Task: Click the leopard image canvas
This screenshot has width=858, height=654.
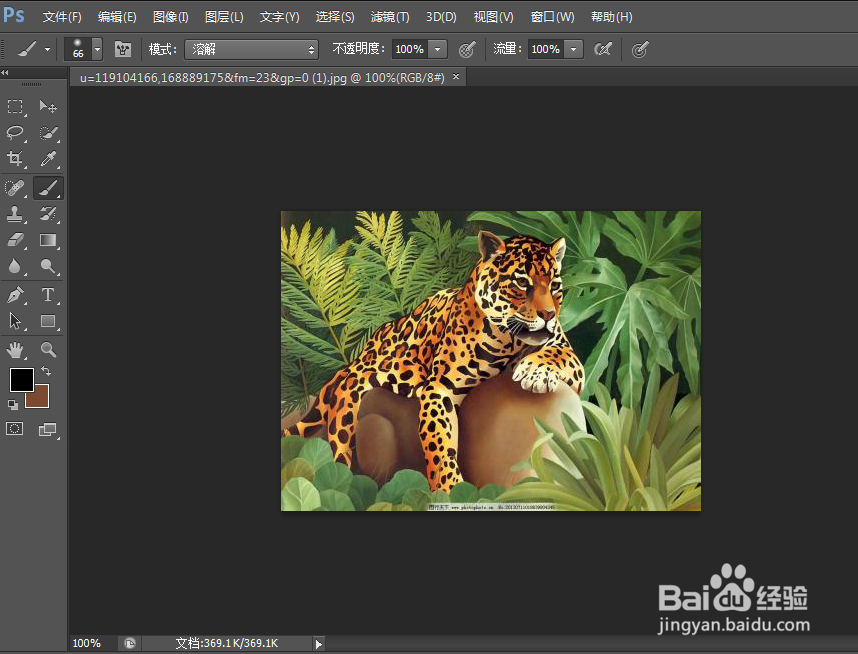Action: [491, 361]
